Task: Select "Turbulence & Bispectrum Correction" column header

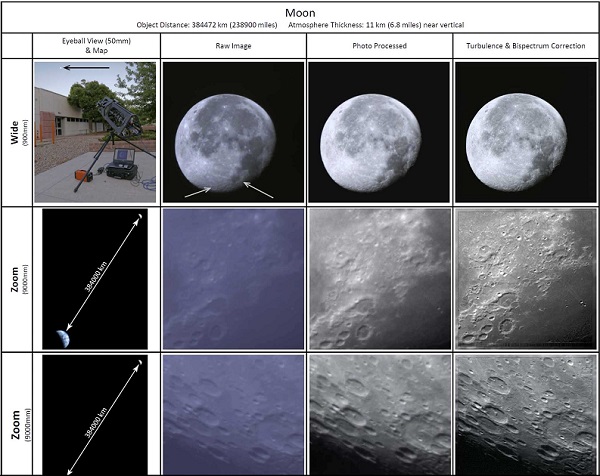Action: tap(525, 46)
